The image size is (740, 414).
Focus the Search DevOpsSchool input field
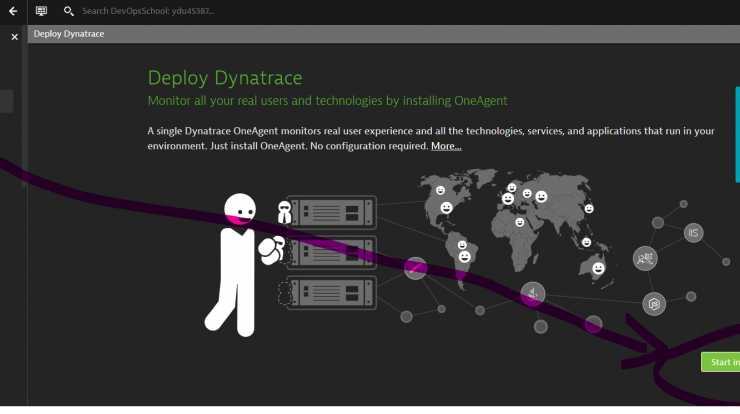[148, 11]
